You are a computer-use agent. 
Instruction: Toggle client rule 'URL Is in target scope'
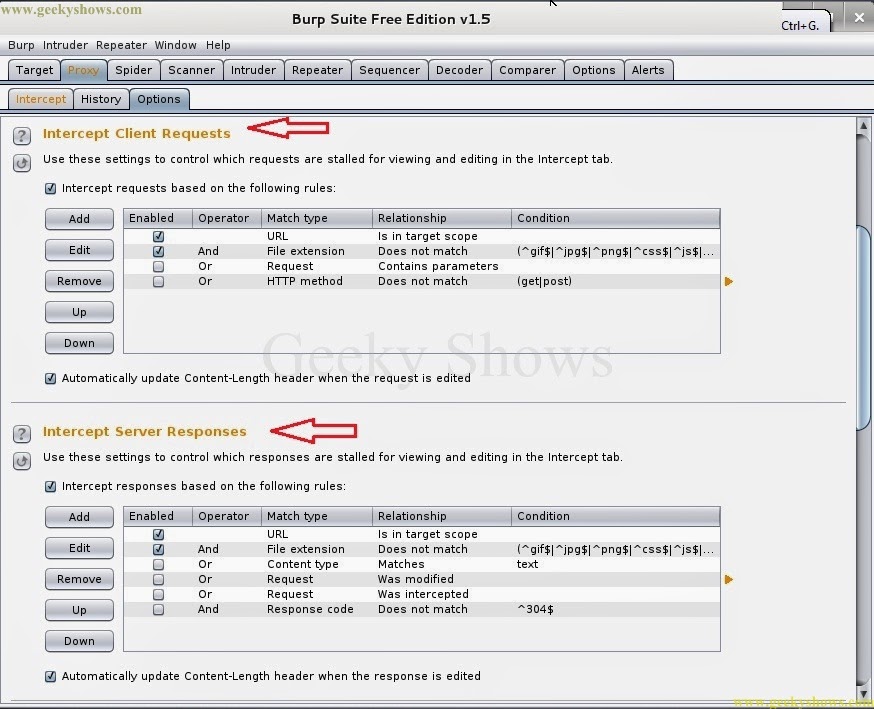(158, 236)
